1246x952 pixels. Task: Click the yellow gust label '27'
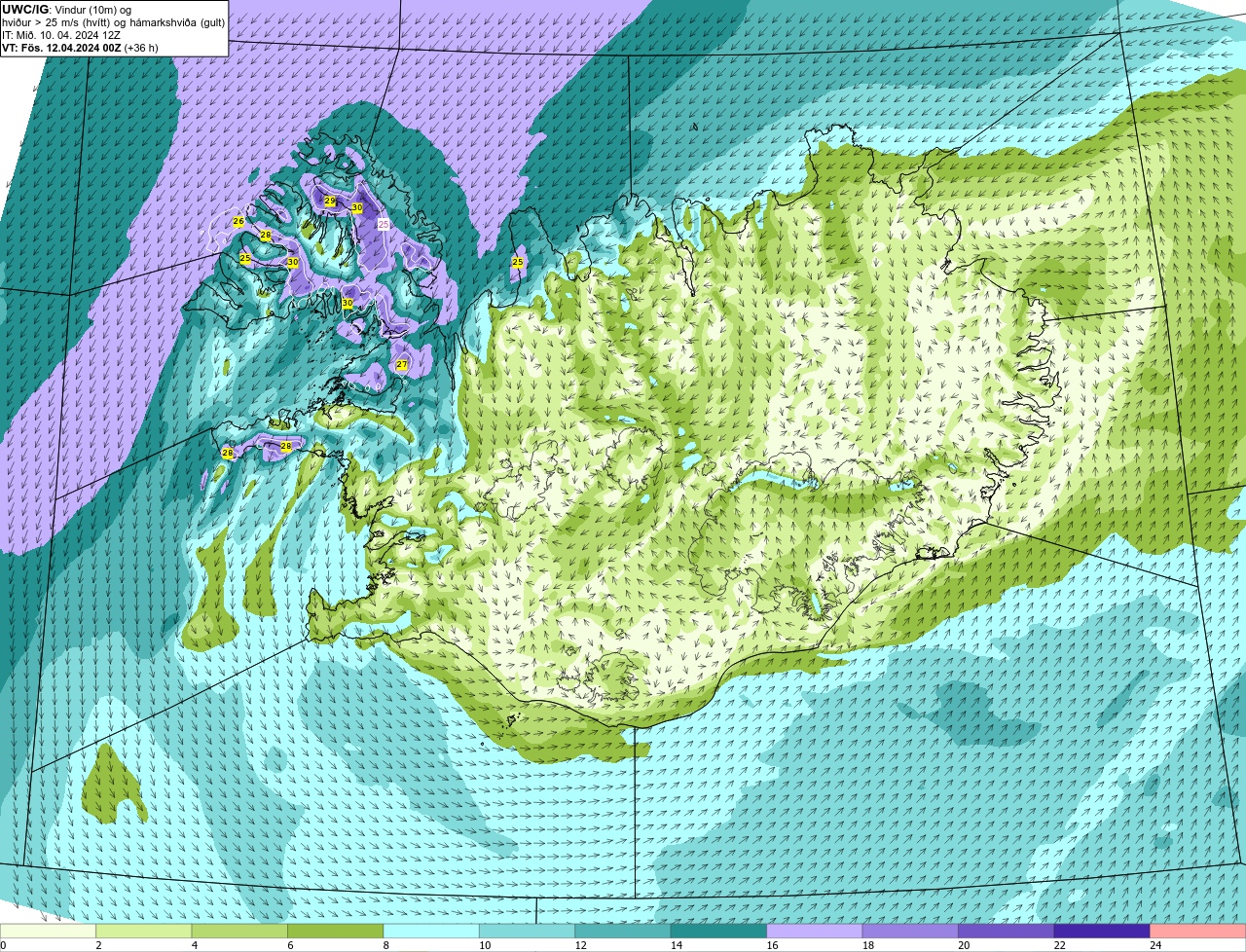pyautogui.click(x=402, y=365)
